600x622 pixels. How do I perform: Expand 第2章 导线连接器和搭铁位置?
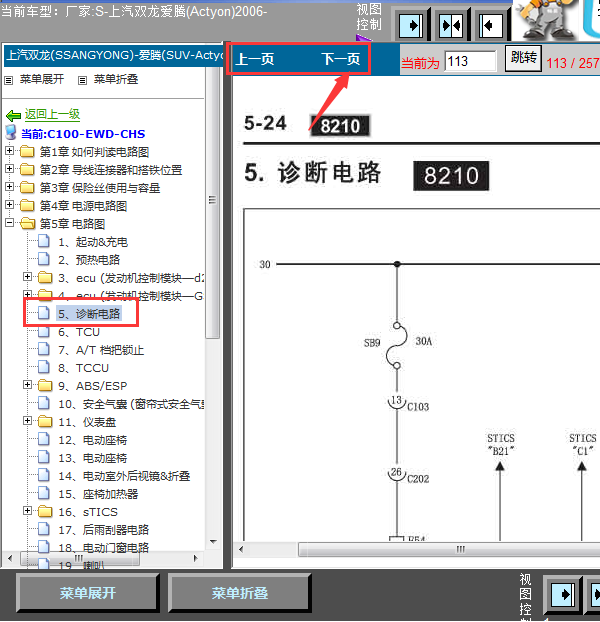point(10,169)
